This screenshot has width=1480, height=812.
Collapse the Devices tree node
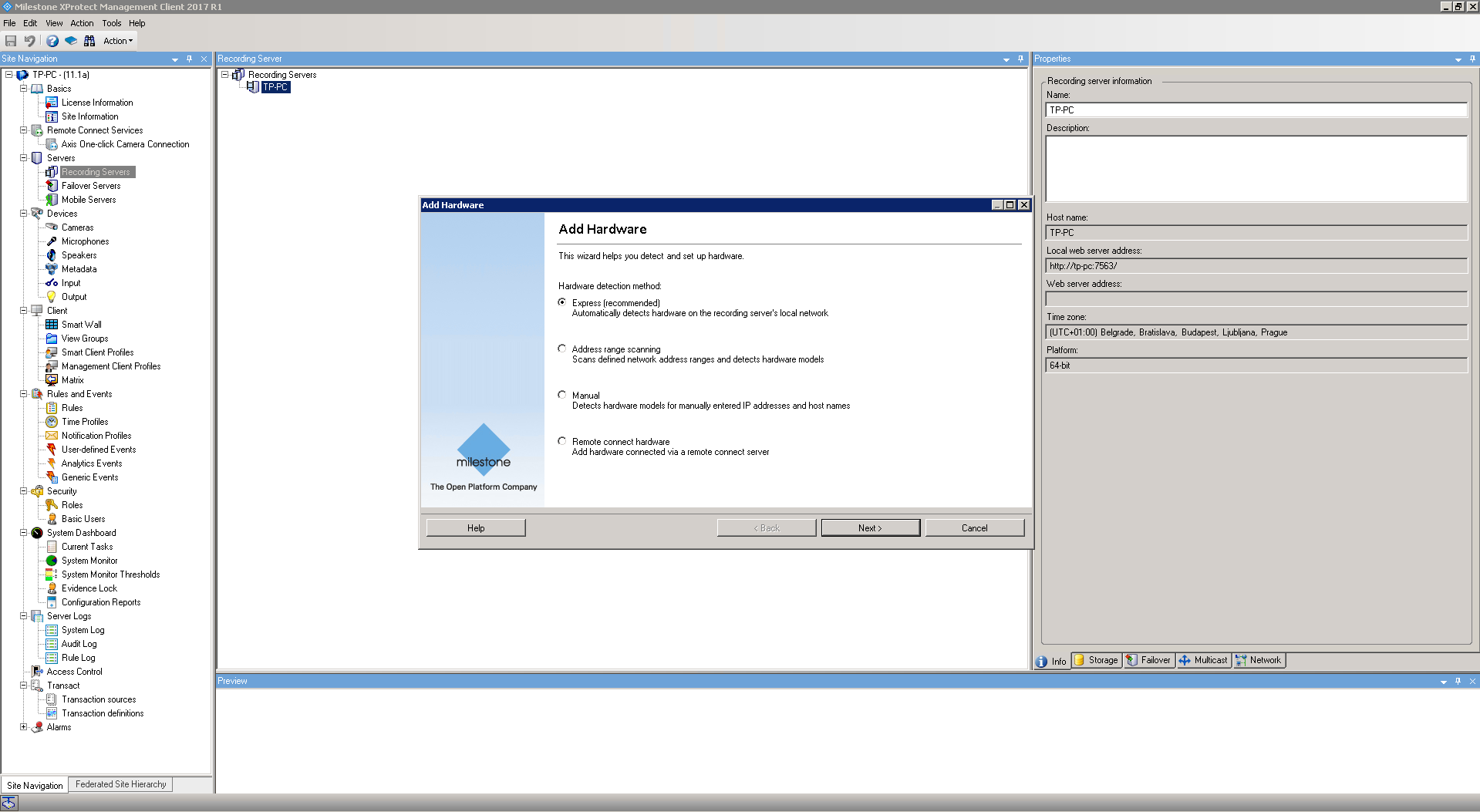click(x=23, y=214)
